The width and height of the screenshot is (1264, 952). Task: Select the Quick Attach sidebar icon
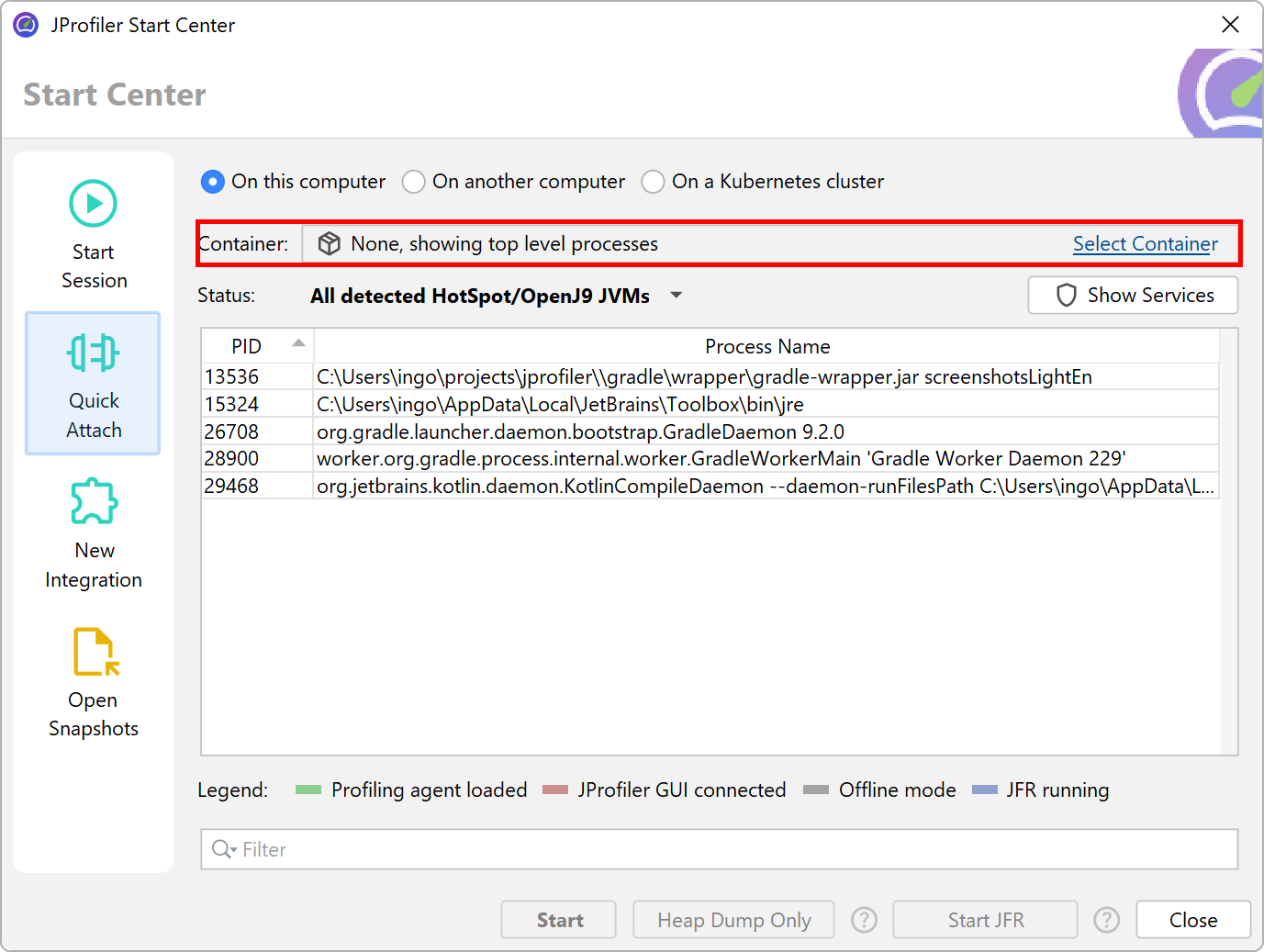(x=93, y=353)
